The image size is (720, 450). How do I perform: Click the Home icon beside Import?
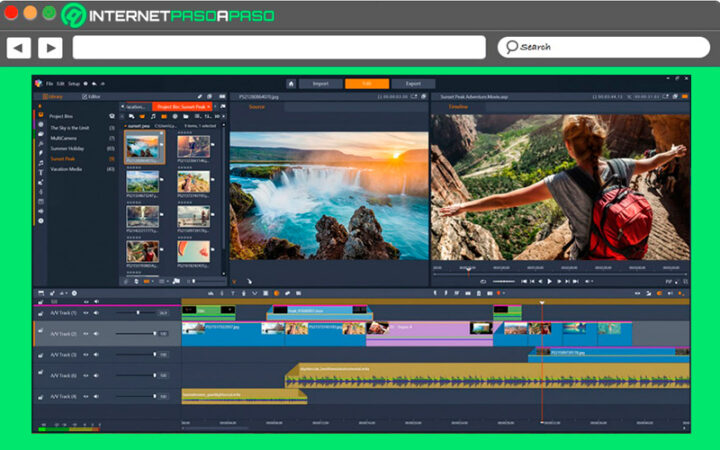coord(290,84)
